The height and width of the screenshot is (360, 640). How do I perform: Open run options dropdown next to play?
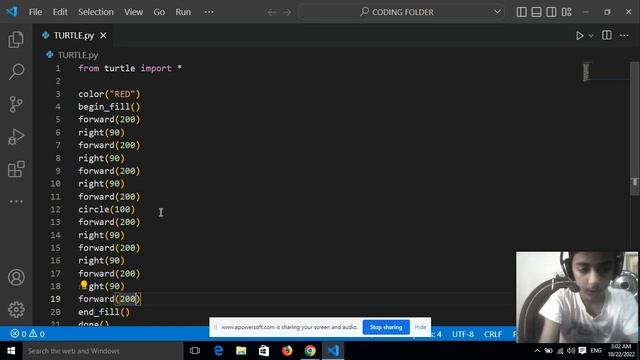coord(591,36)
